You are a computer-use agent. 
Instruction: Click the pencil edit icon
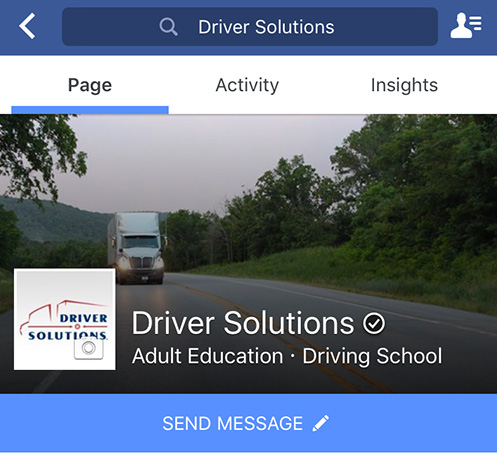pos(321,423)
